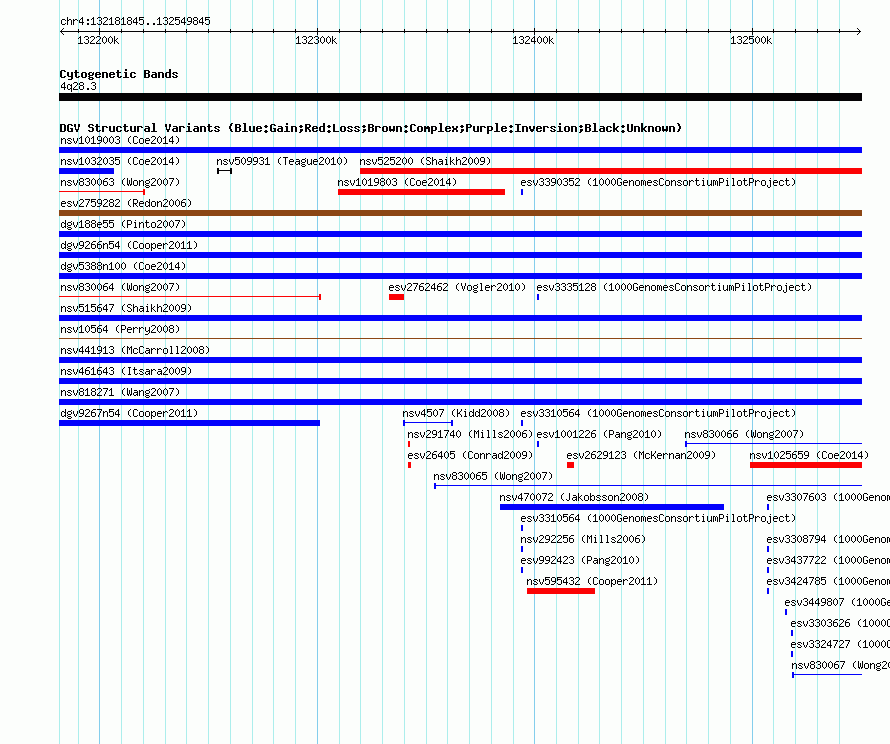
Task: Open variant nsv1032035 (Coe2014)
Action: point(120,161)
